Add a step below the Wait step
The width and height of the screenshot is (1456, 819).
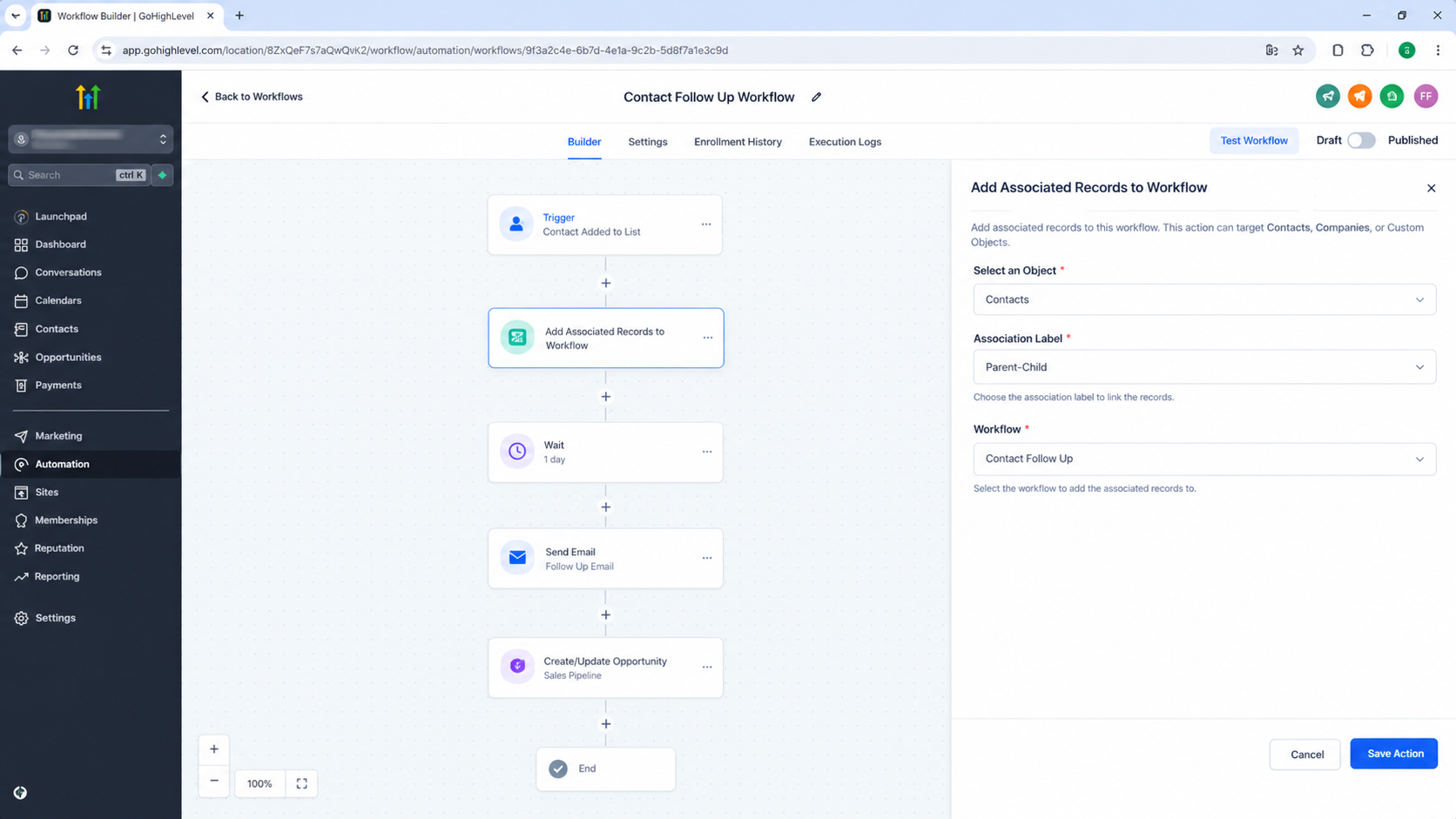pyautogui.click(x=606, y=507)
